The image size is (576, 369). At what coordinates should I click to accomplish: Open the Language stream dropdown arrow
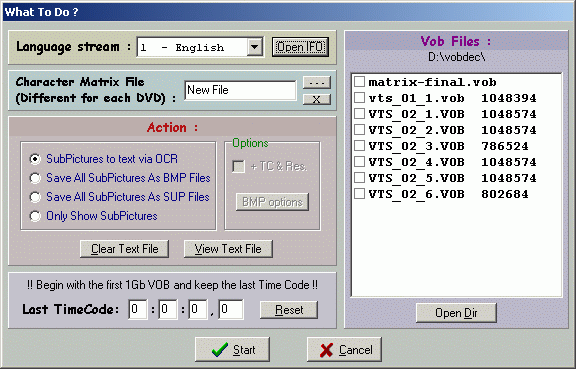coord(254,47)
